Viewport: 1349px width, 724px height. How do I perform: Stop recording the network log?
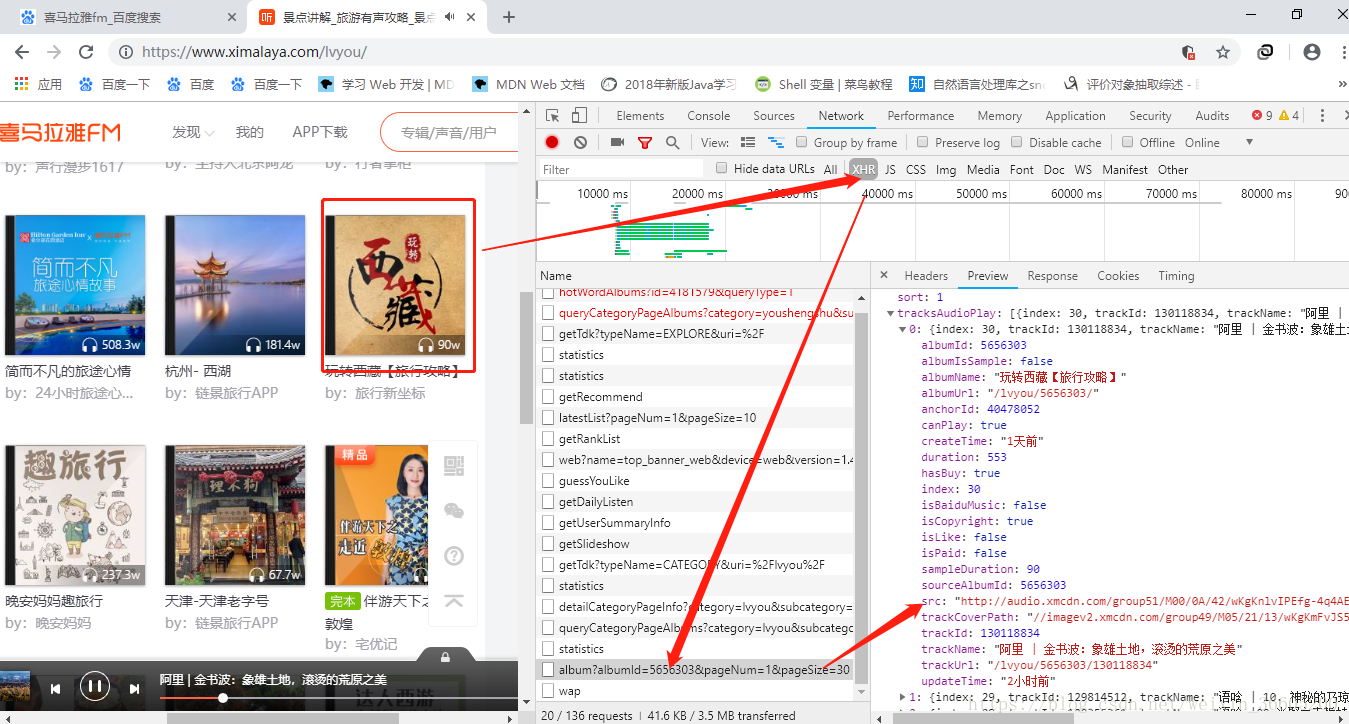point(552,143)
